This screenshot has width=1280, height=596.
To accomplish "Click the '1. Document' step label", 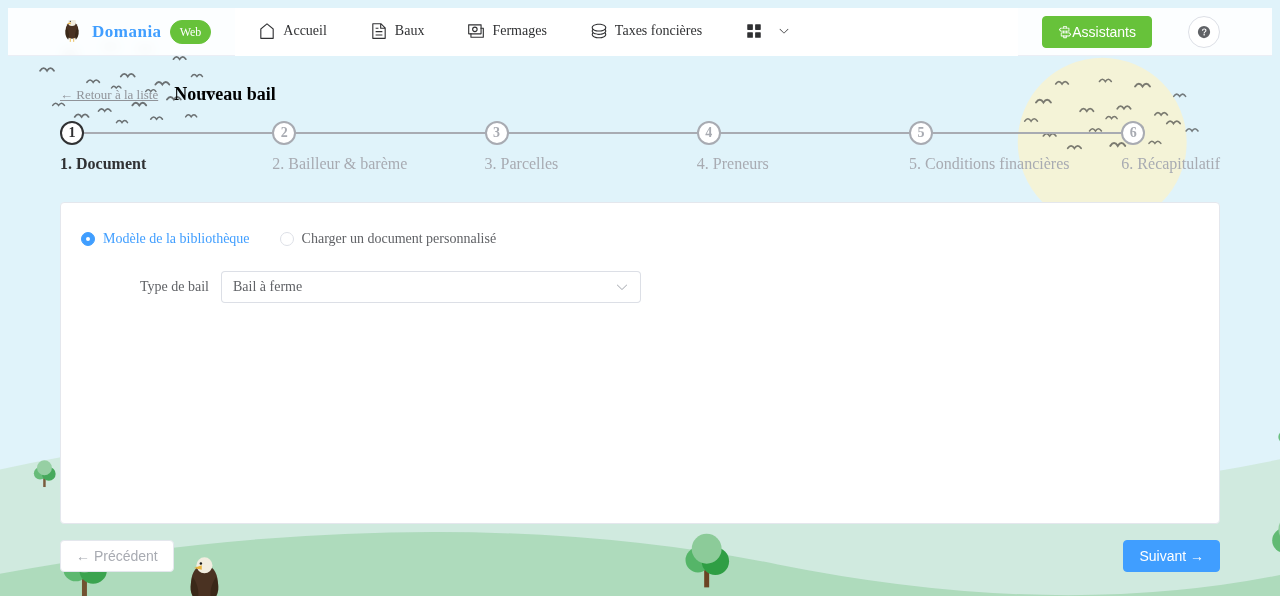I will pyautogui.click(x=103, y=164).
